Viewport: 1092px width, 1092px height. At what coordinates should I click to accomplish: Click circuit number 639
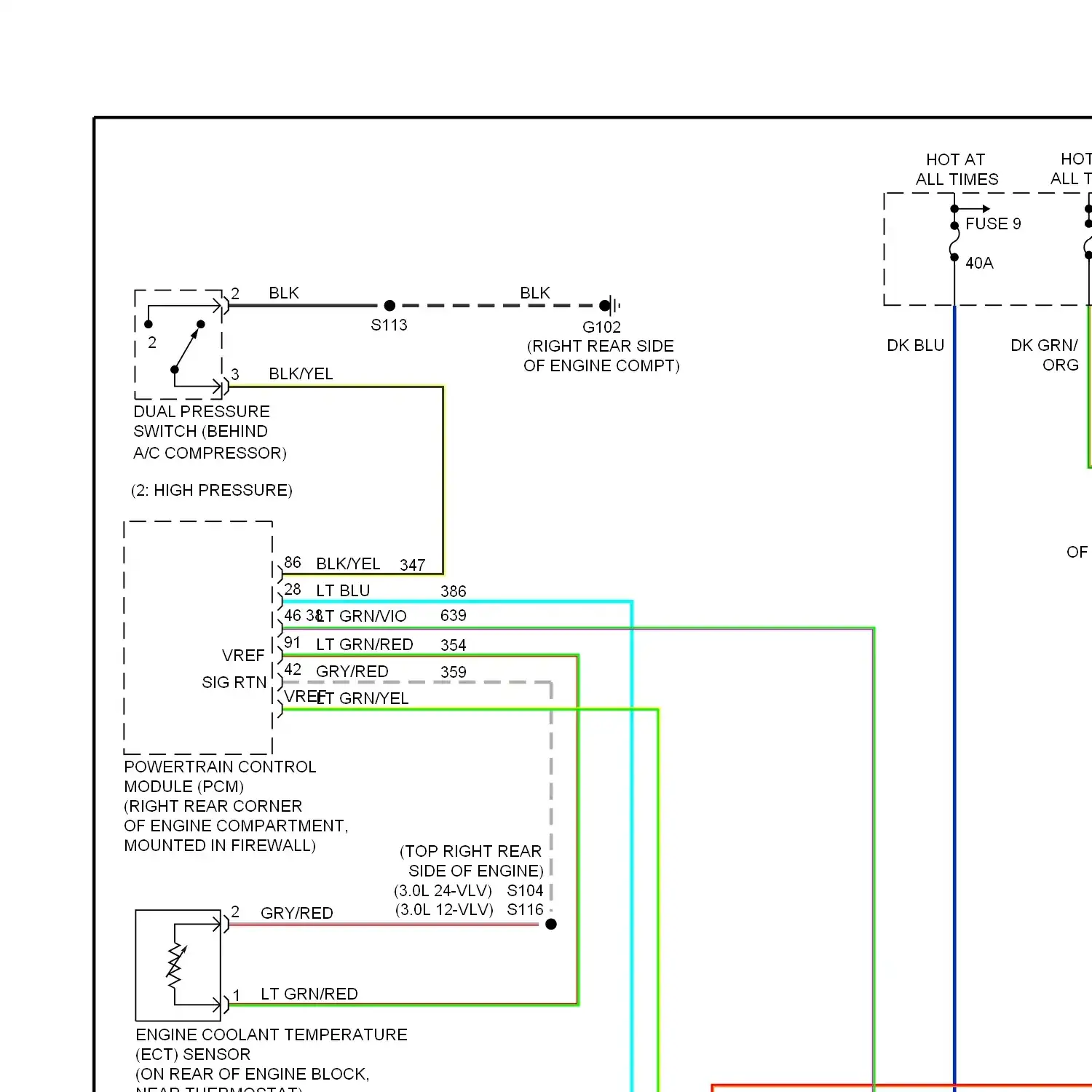pyautogui.click(x=453, y=616)
